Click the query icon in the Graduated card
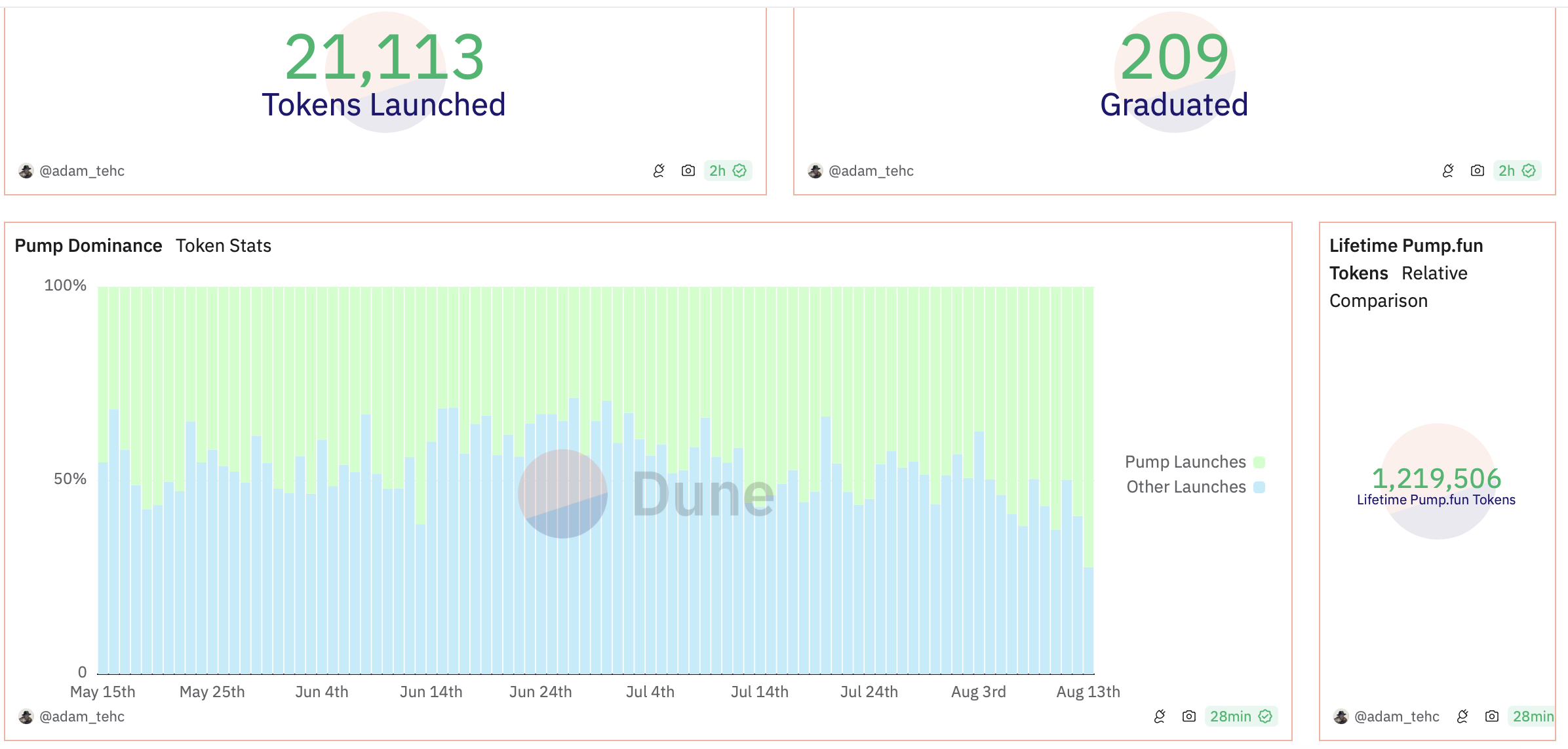The width and height of the screenshot is (1568, 749). pos(1448,171)
